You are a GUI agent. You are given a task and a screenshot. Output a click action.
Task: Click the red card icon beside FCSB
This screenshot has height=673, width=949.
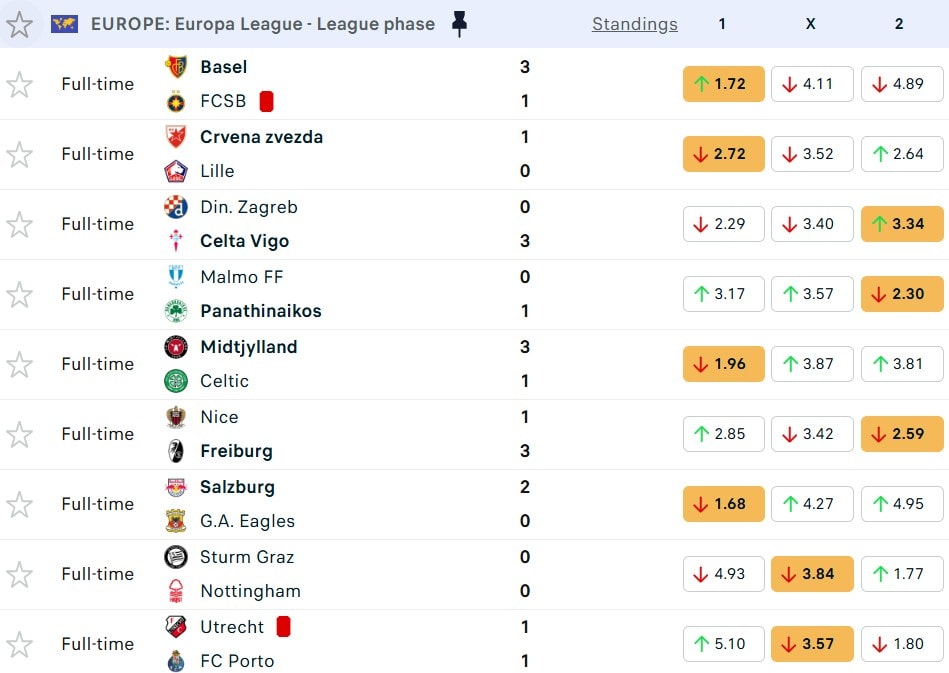coord(267,101)
